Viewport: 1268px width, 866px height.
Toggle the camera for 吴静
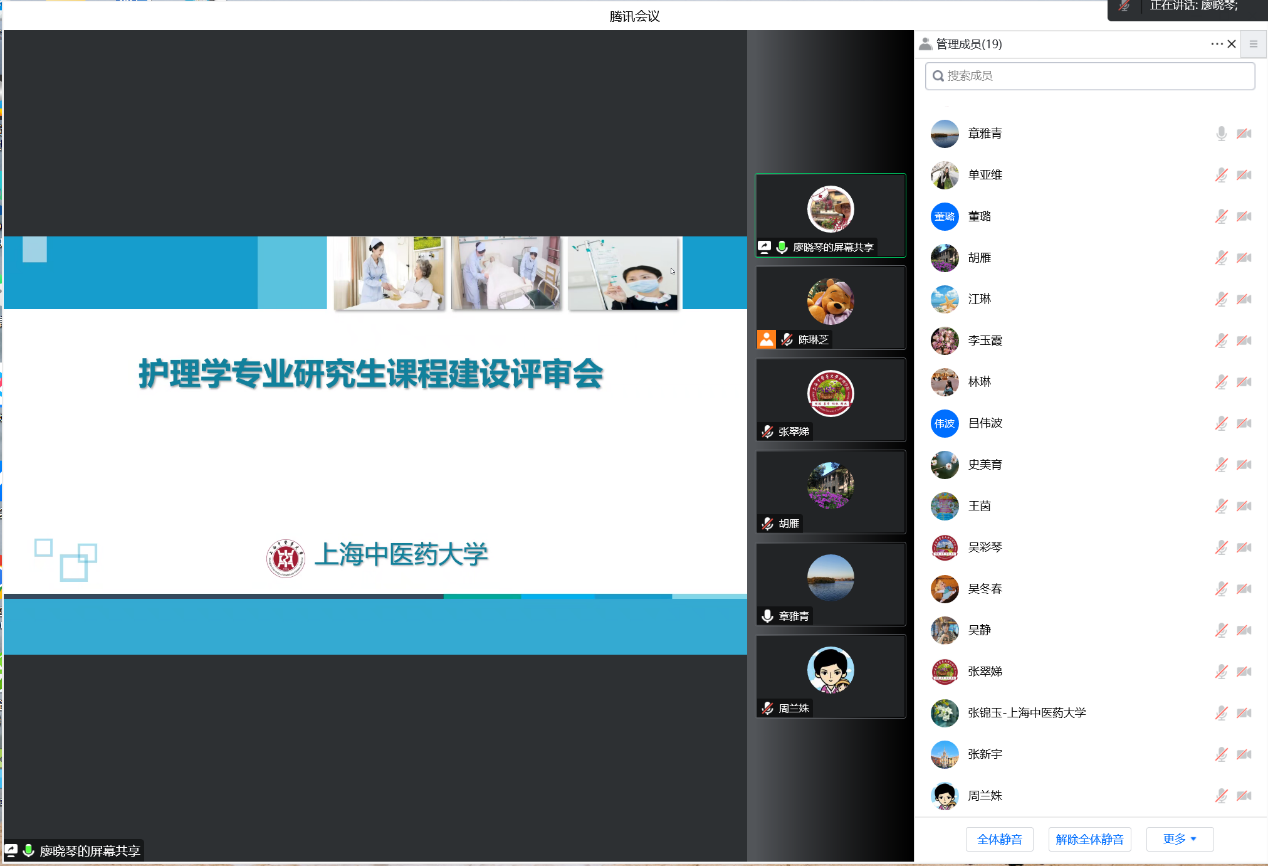coord(1244,630)
